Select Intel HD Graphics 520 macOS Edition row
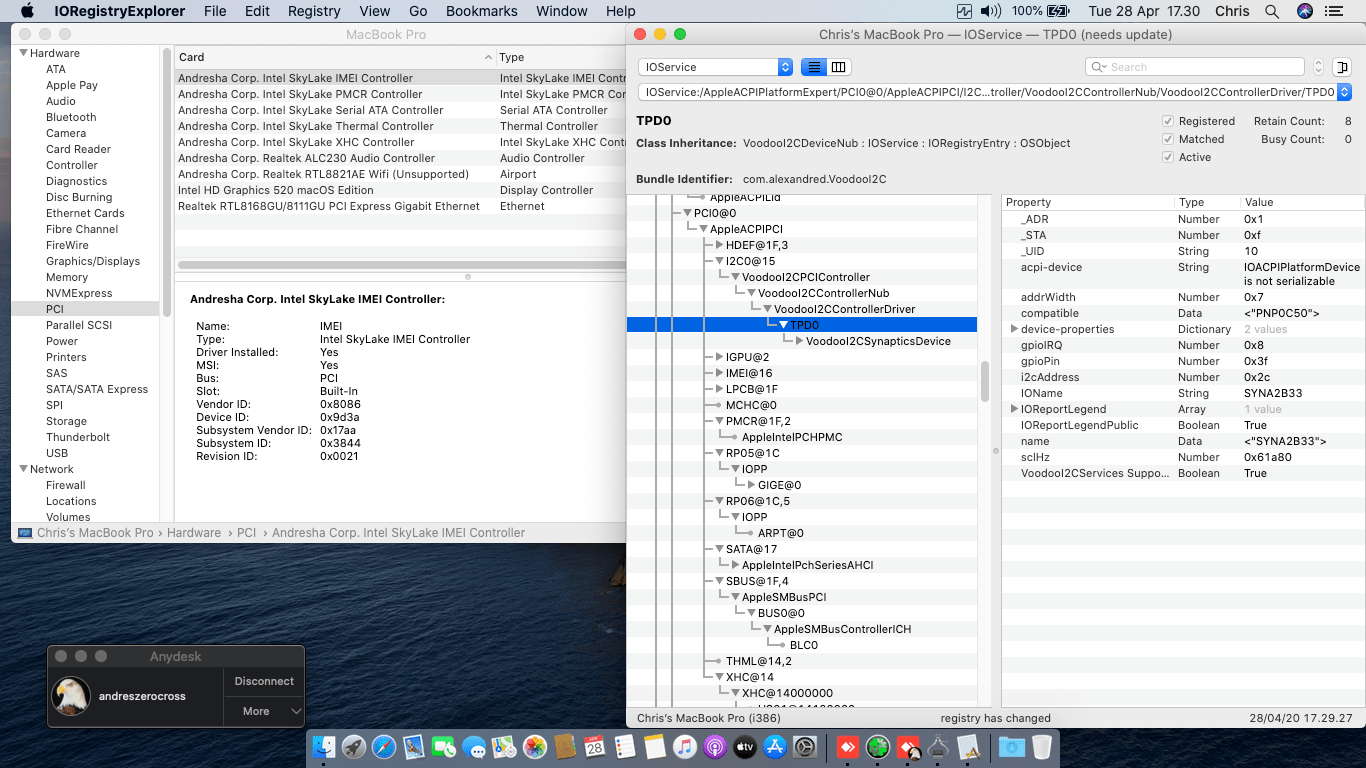The height and width of the screenshot is (768, 1366). tap(400, 190)
